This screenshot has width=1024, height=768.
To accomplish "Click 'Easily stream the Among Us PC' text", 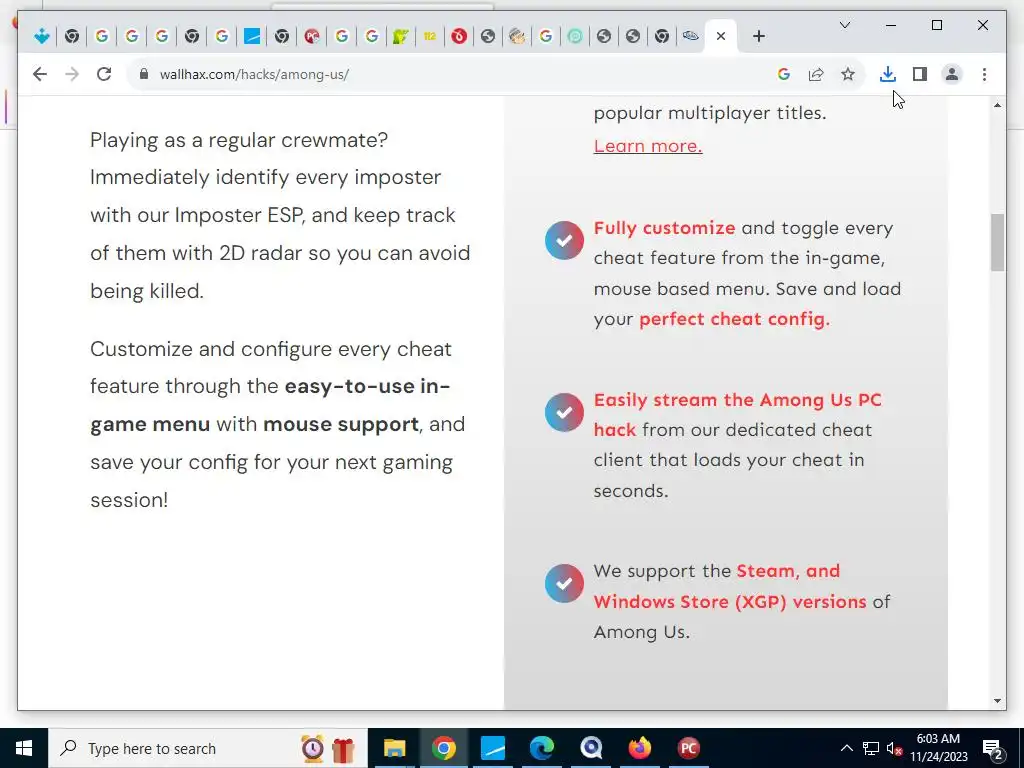I will point(737,400).
